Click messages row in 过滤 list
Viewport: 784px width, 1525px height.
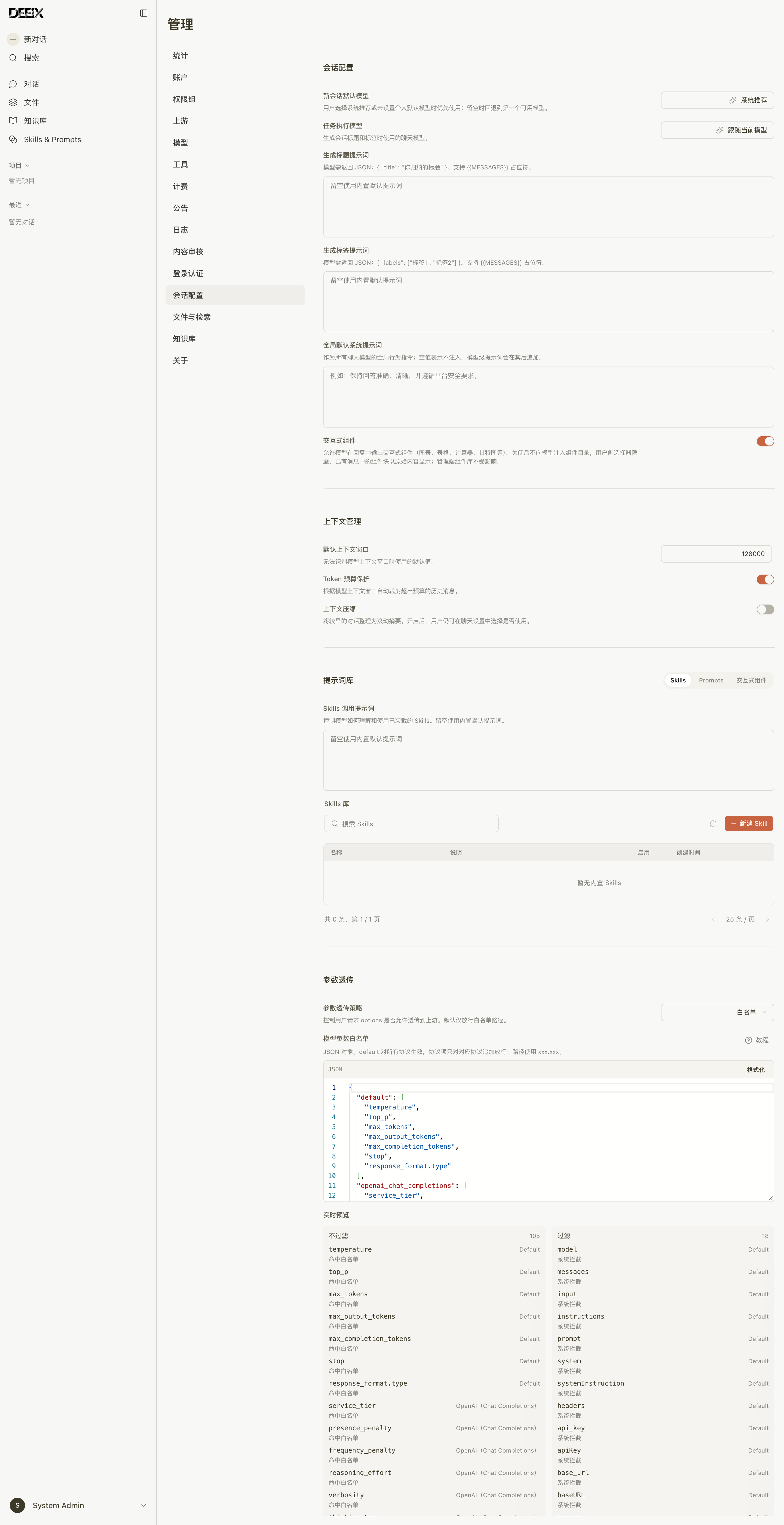coord(663,1276)
